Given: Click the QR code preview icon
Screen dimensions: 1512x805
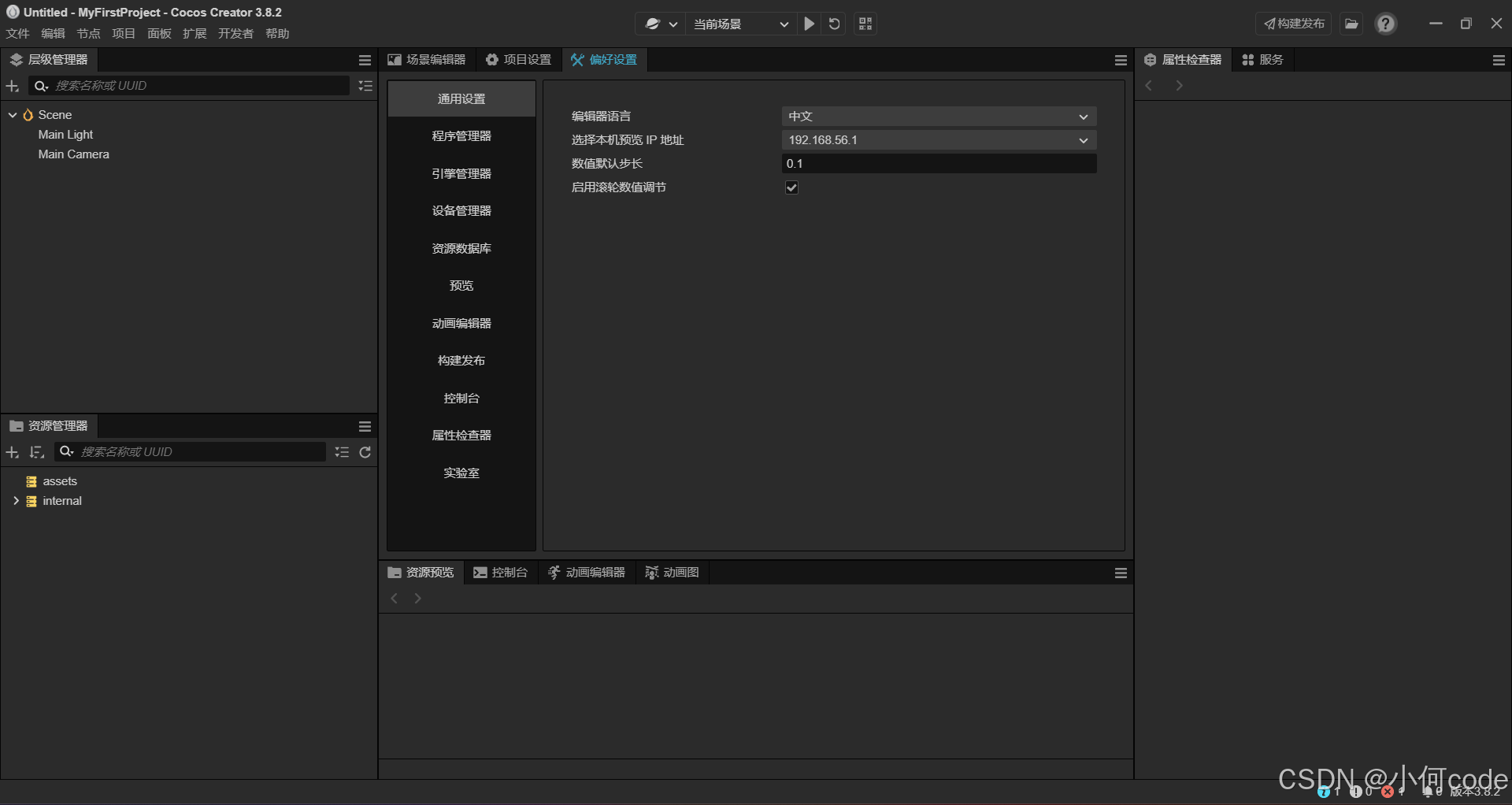Looking at the screenshot, I should click(x=865, y=24).
